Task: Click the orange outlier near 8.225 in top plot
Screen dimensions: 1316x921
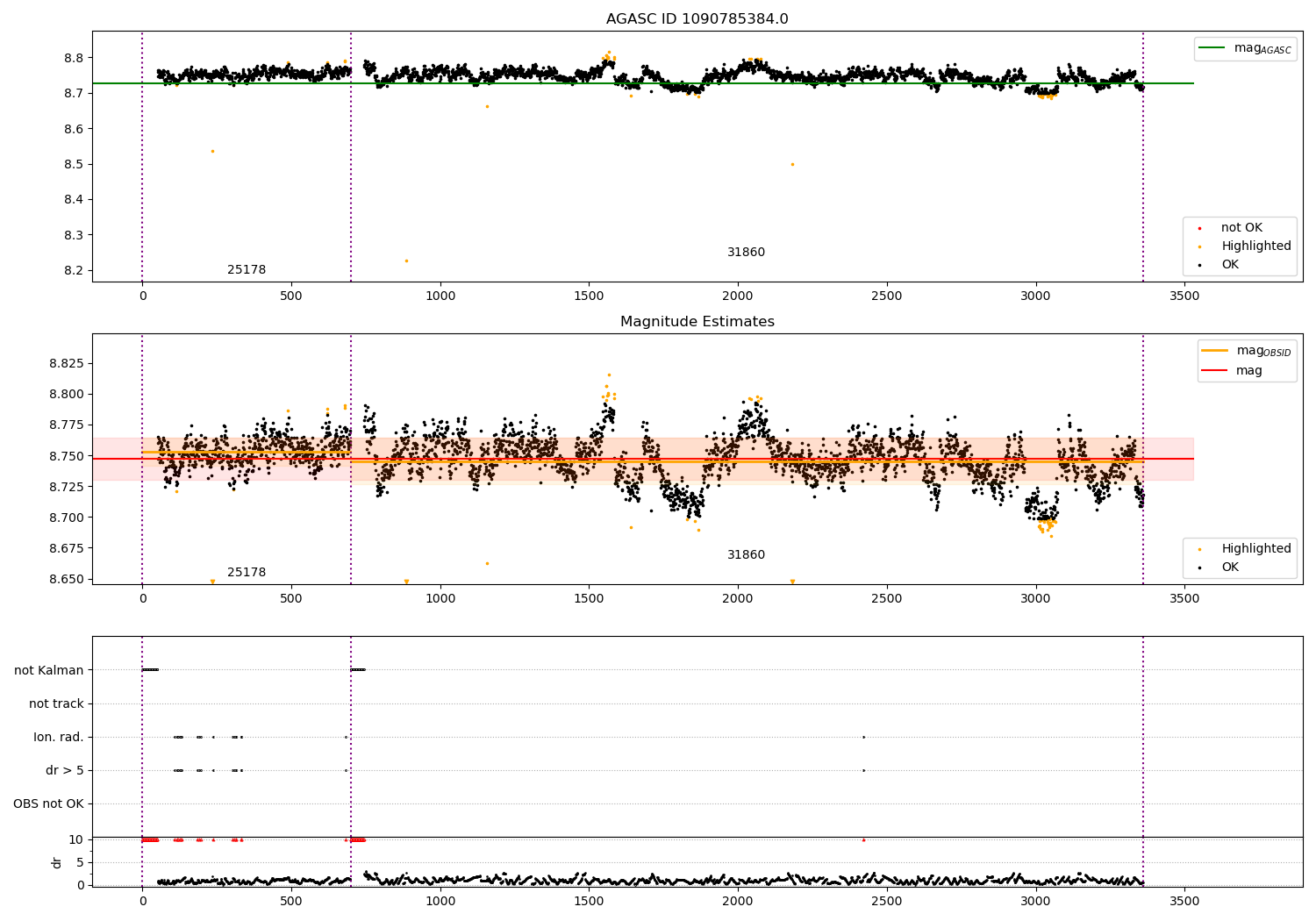Action: click(406, 261)
